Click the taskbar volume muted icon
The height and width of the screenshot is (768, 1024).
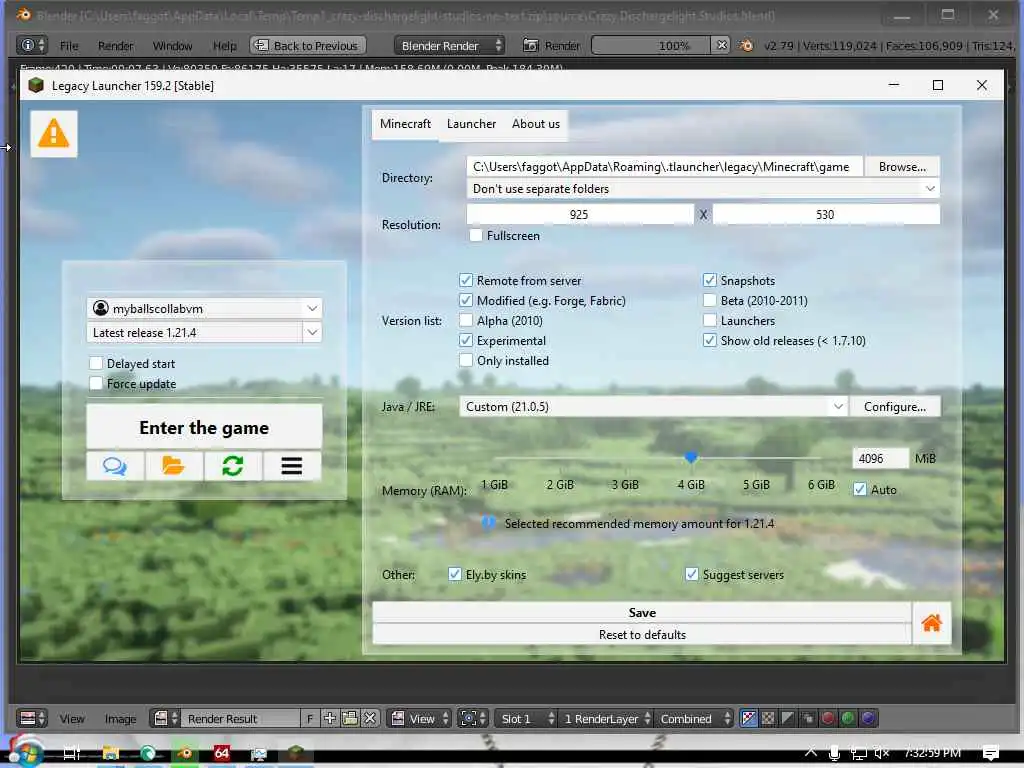[x=882, y=753]
